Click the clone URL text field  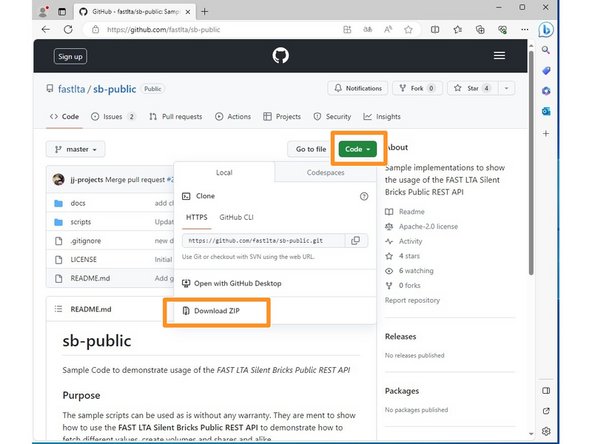(264, 240)
